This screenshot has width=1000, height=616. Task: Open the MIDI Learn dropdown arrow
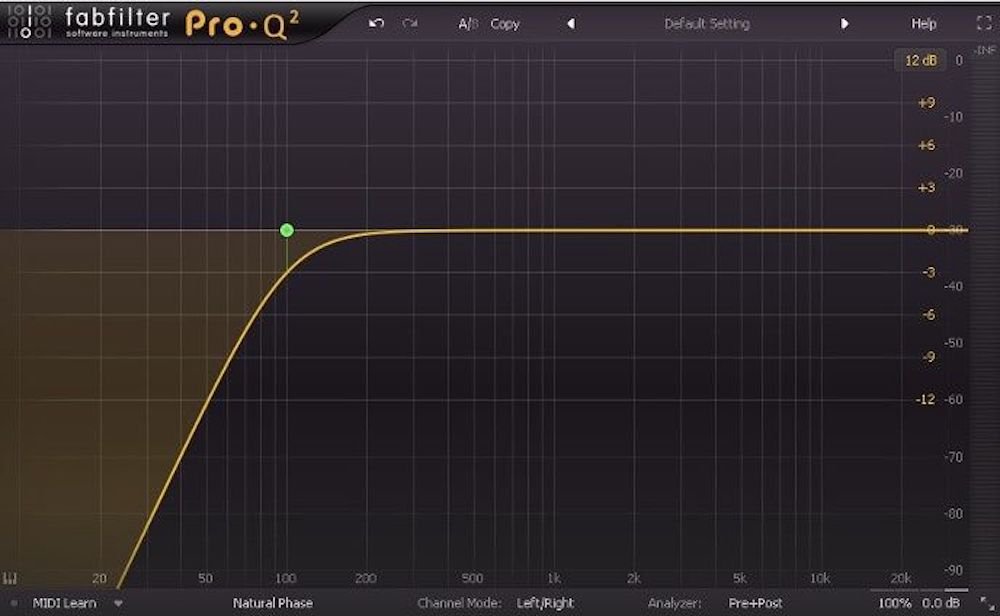point(118,603)
